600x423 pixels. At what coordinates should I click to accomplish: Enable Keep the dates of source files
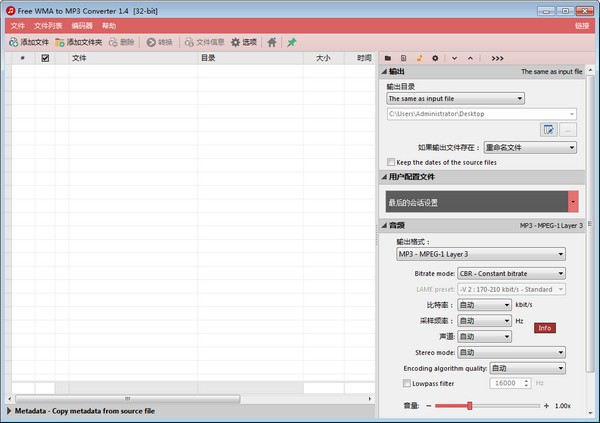[x=391, y=162]
